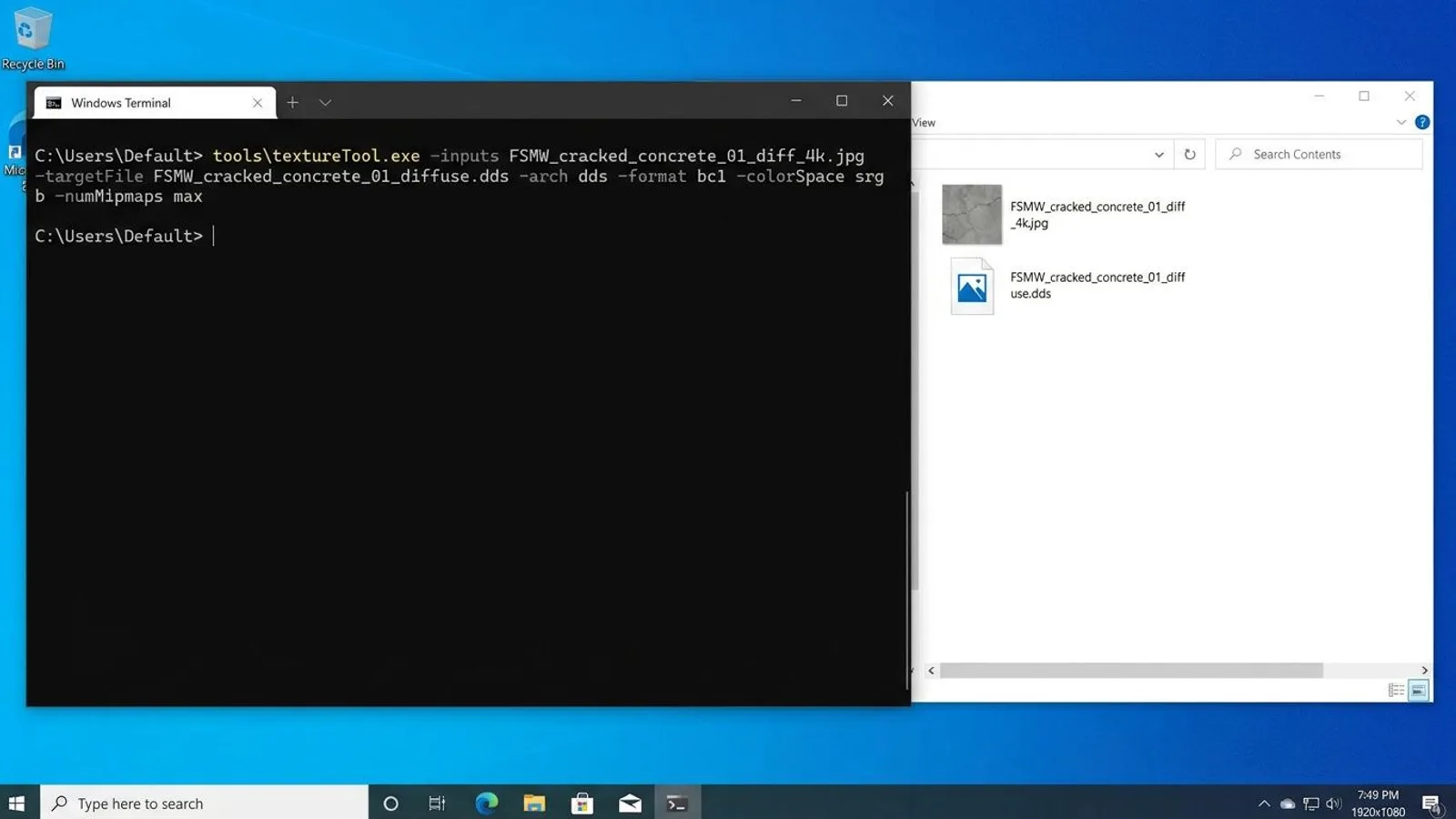Maximize the Windows Terminal window
The height and width of the screenshot is (819, 1456).
point(842,101)
